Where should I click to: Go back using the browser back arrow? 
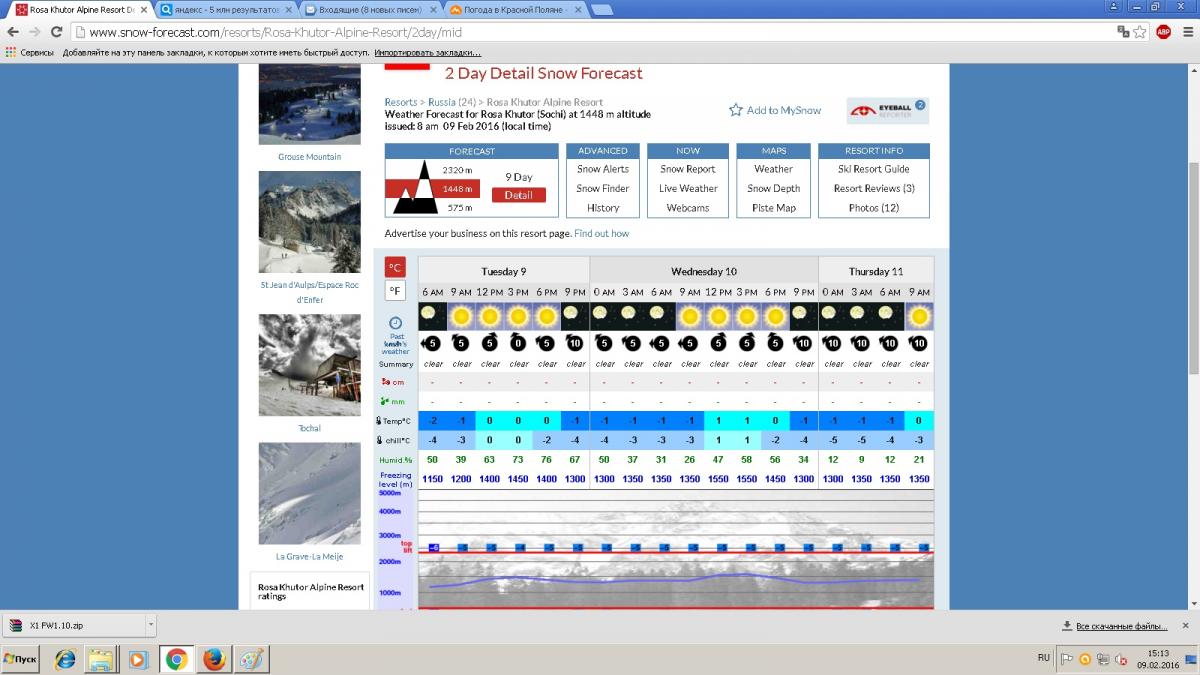coord(12,31)
